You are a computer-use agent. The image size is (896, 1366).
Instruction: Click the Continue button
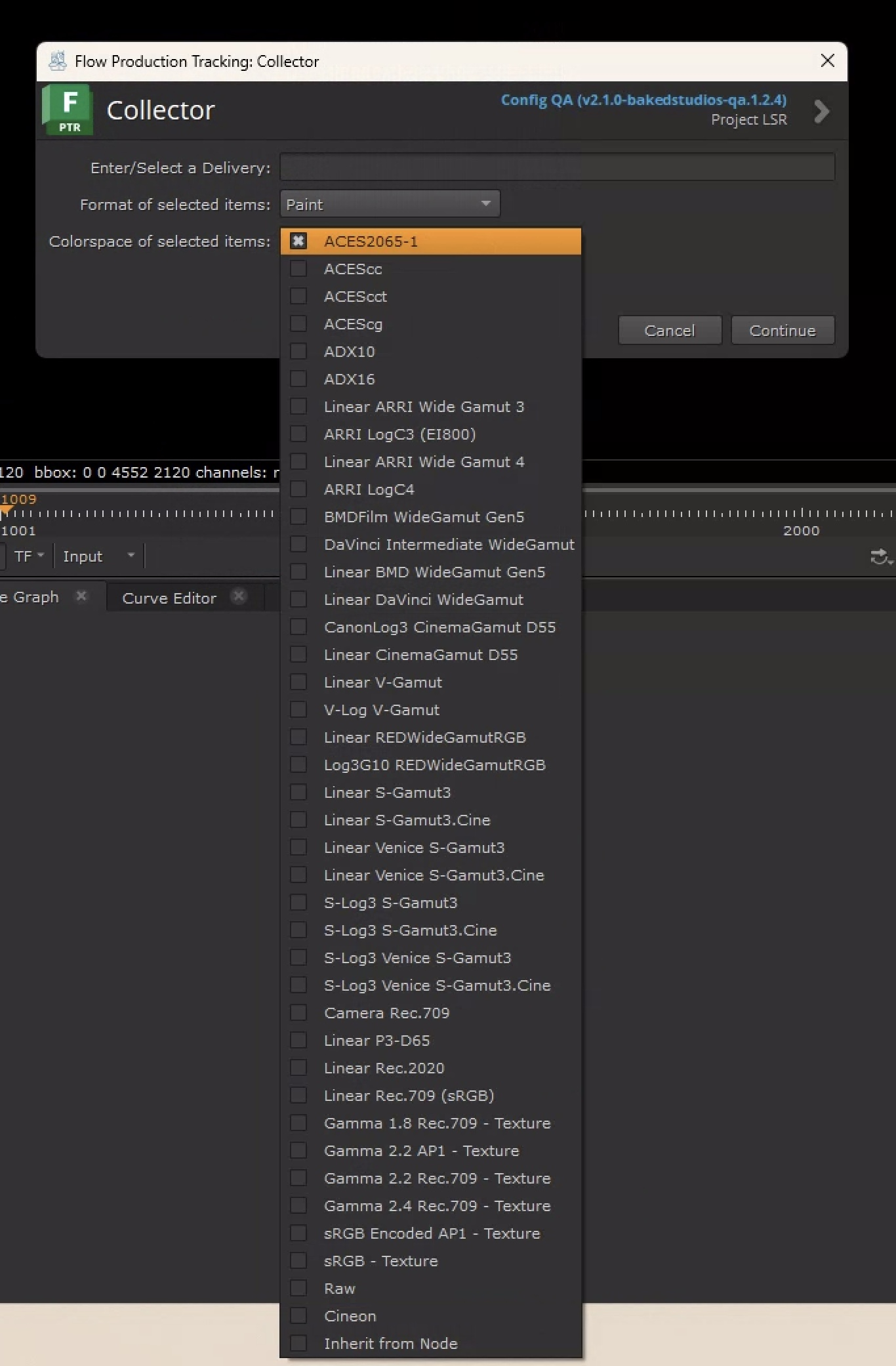(x=783, y=330)
